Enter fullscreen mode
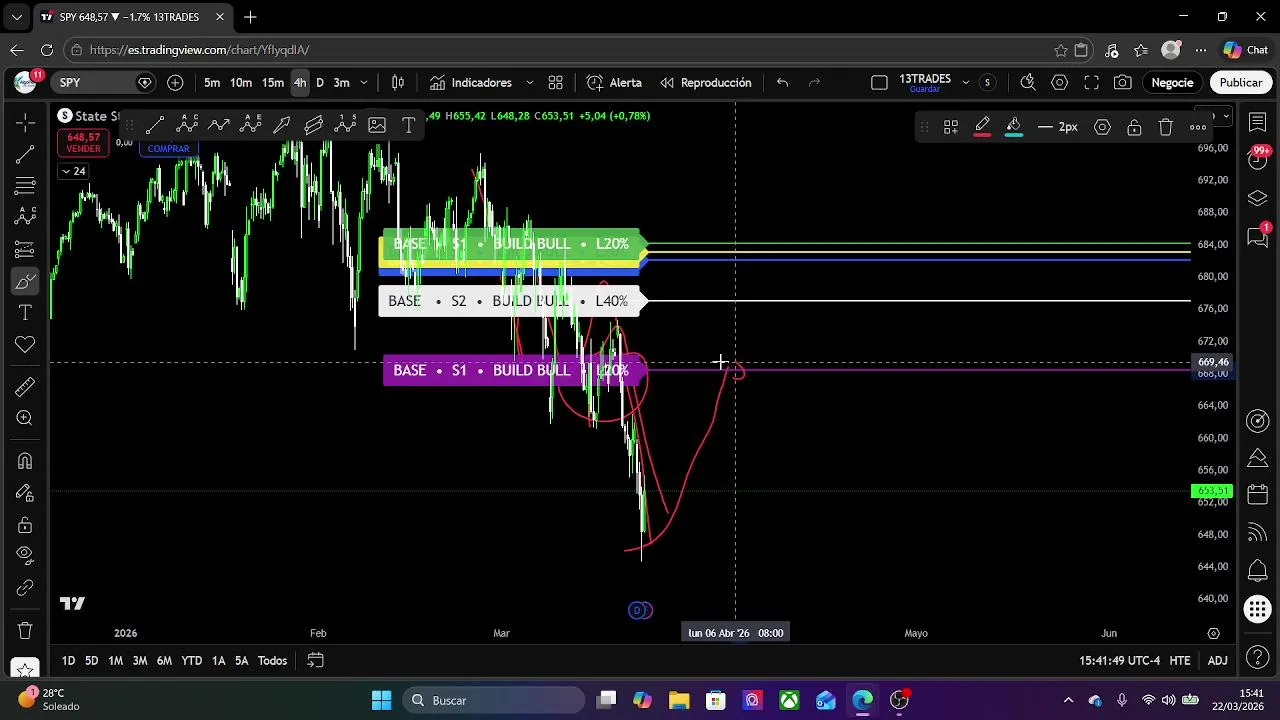This screenshot has width=1280, height=720. click(x=1092, y=83)
